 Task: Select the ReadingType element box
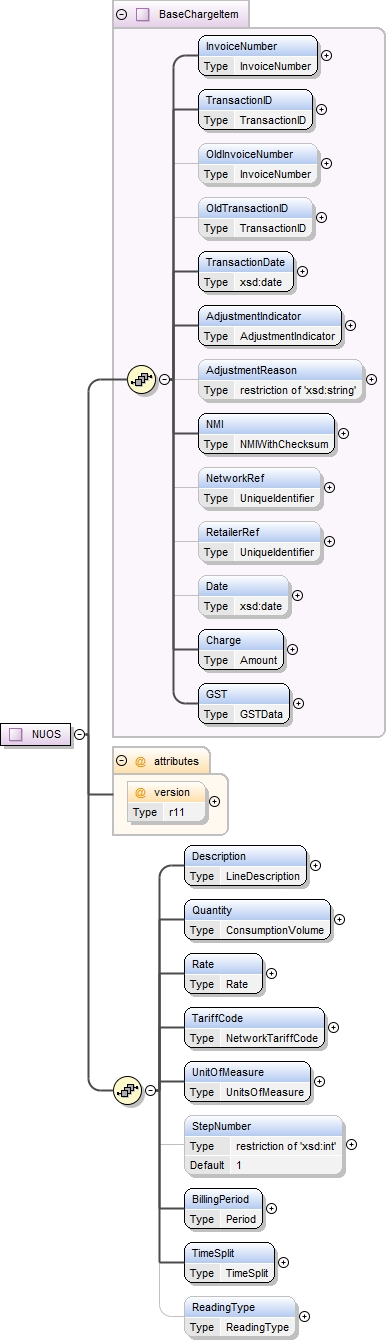(241, 1317)
